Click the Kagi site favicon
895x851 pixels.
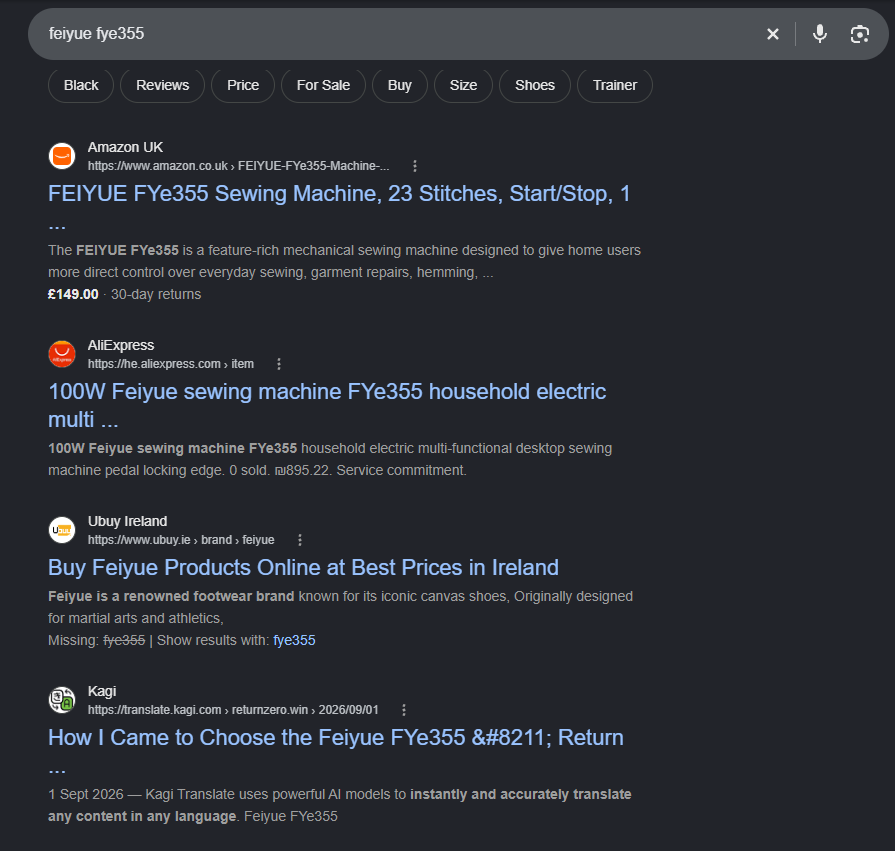tap(62, 700)
